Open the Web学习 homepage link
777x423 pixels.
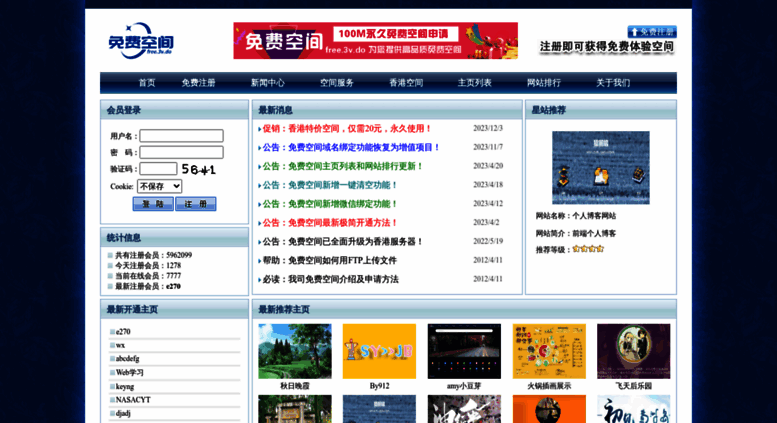pyautogui.click(x=129, y=372)
